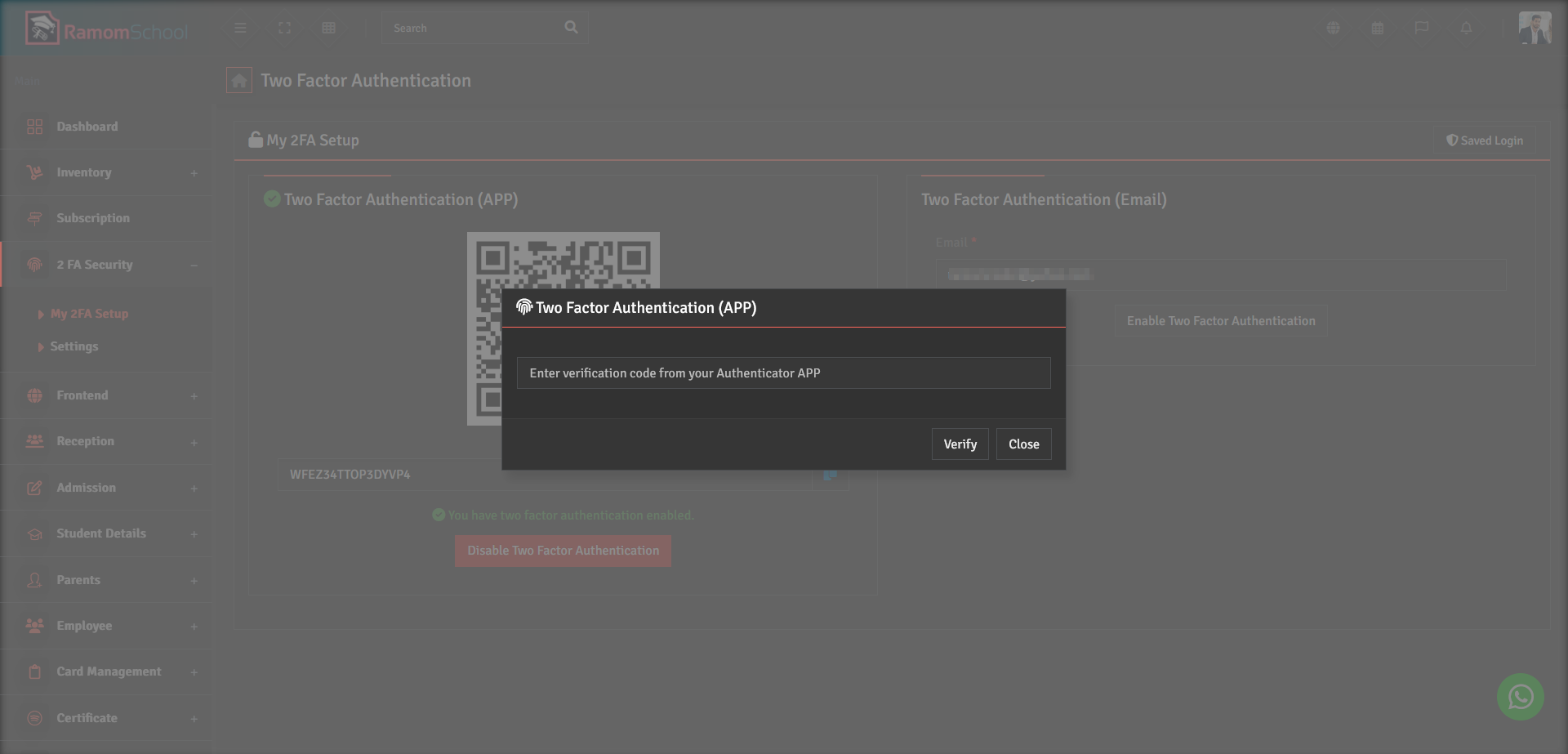Image resolution: width=1568 pixels, height=754 pixels.
Task: Expand the Student Details section
Action: coord(106,533)
